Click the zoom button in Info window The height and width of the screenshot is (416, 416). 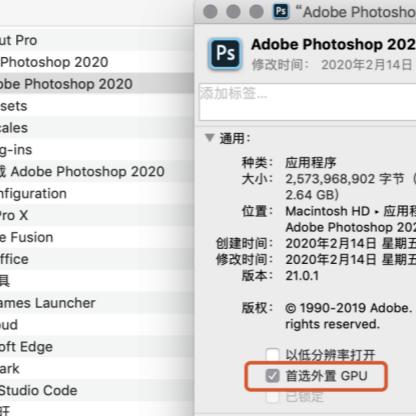256,12
